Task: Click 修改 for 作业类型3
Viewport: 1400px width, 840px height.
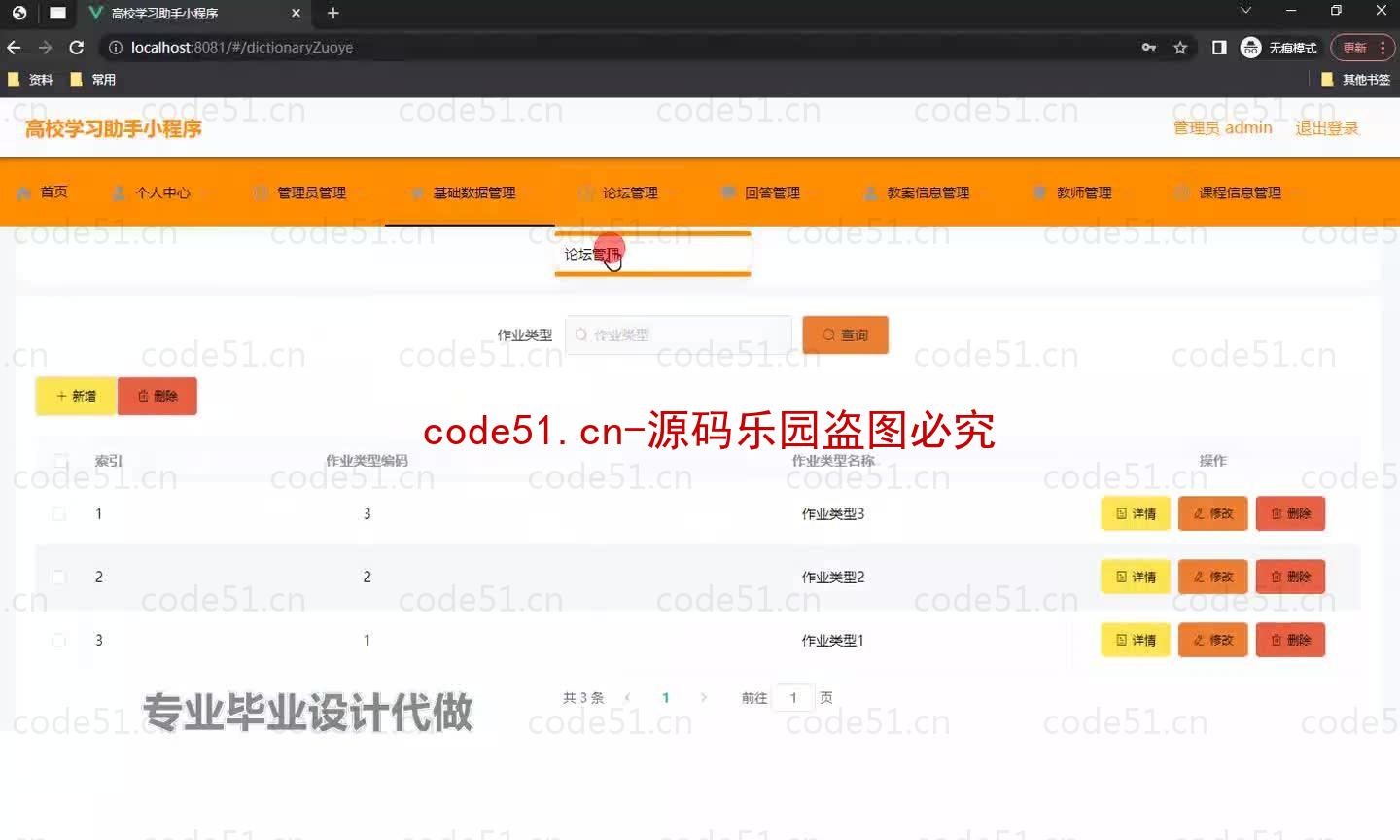Action: click(1213, 513)
